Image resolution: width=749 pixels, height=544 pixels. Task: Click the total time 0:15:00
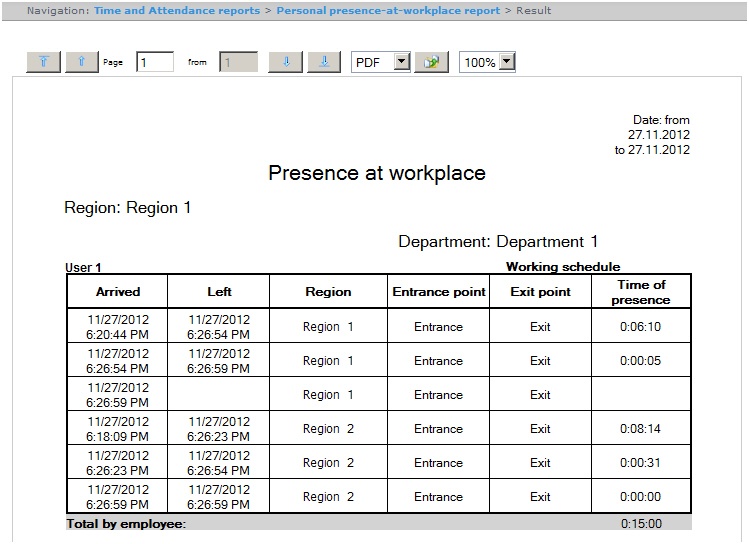point(642,524)
